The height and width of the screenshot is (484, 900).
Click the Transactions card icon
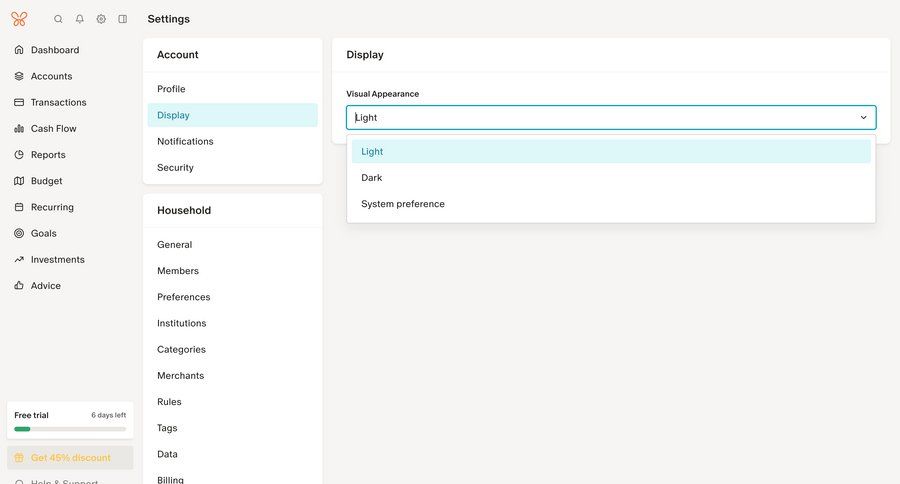pyautogui.click(x=19, y=102)
